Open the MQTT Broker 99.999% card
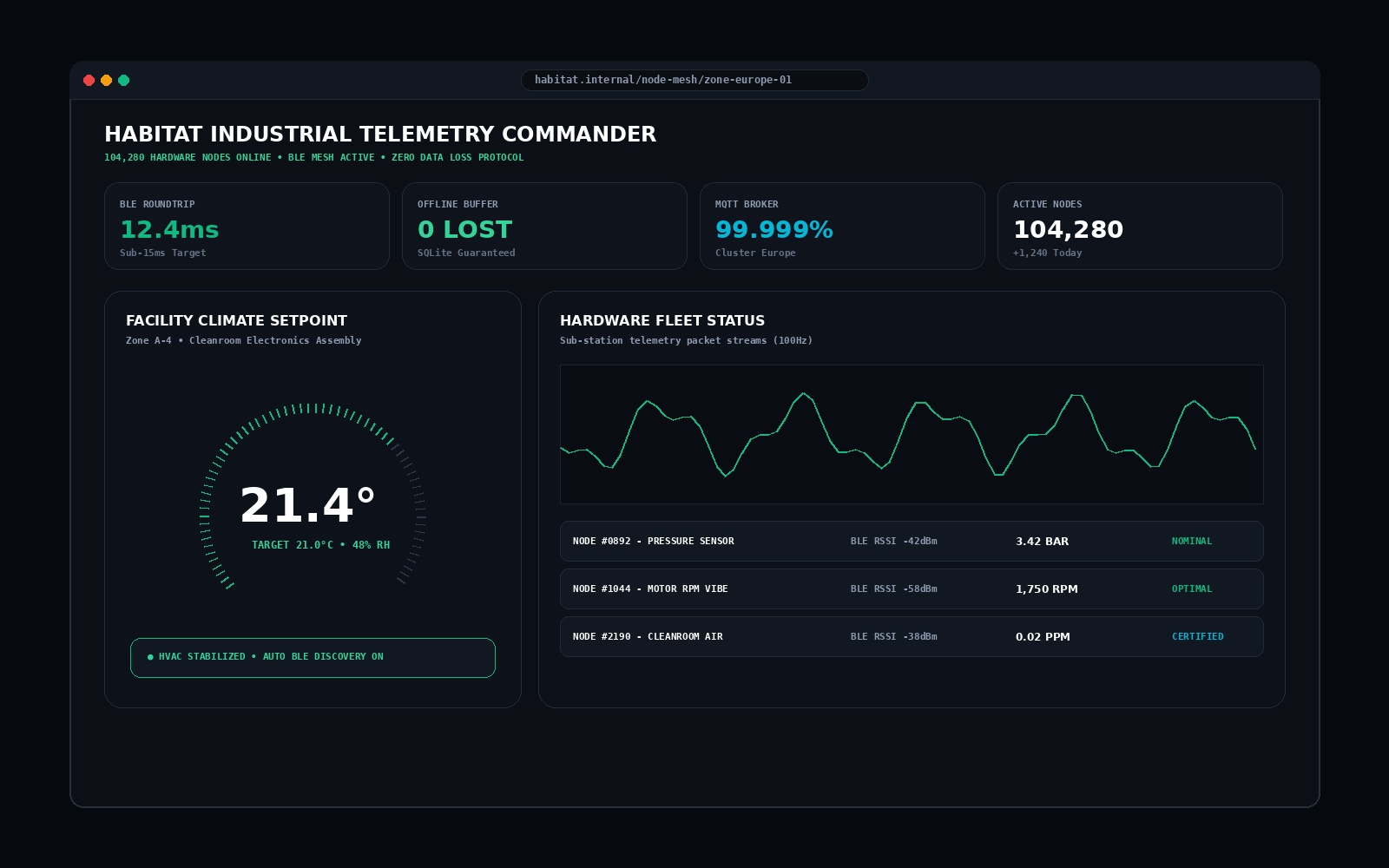1389x868 pixels. [x=842, y=227]
